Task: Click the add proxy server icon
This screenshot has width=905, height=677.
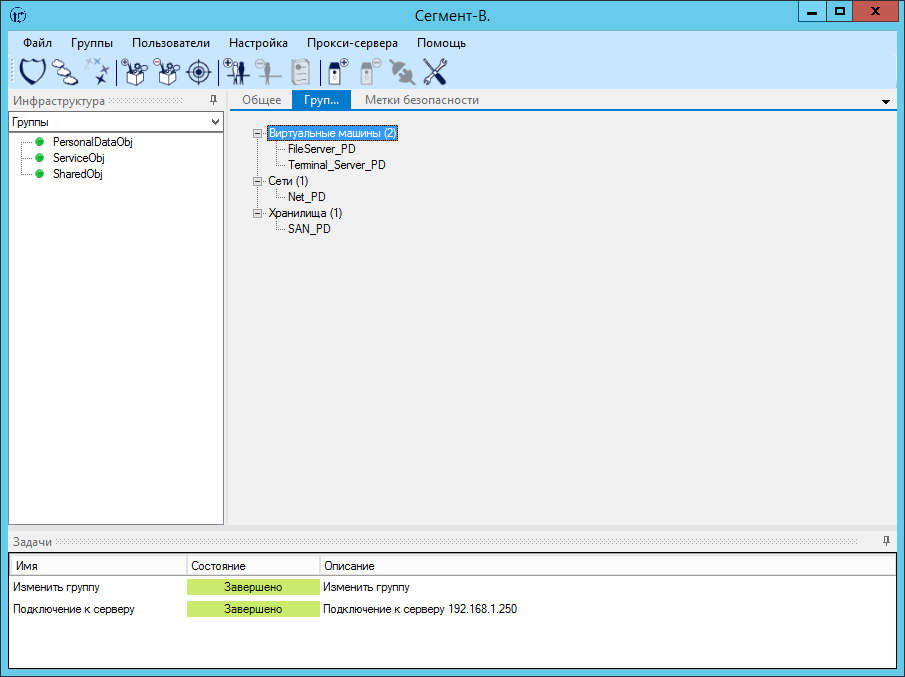Action: pyautogui.click(x=337, y=72)
